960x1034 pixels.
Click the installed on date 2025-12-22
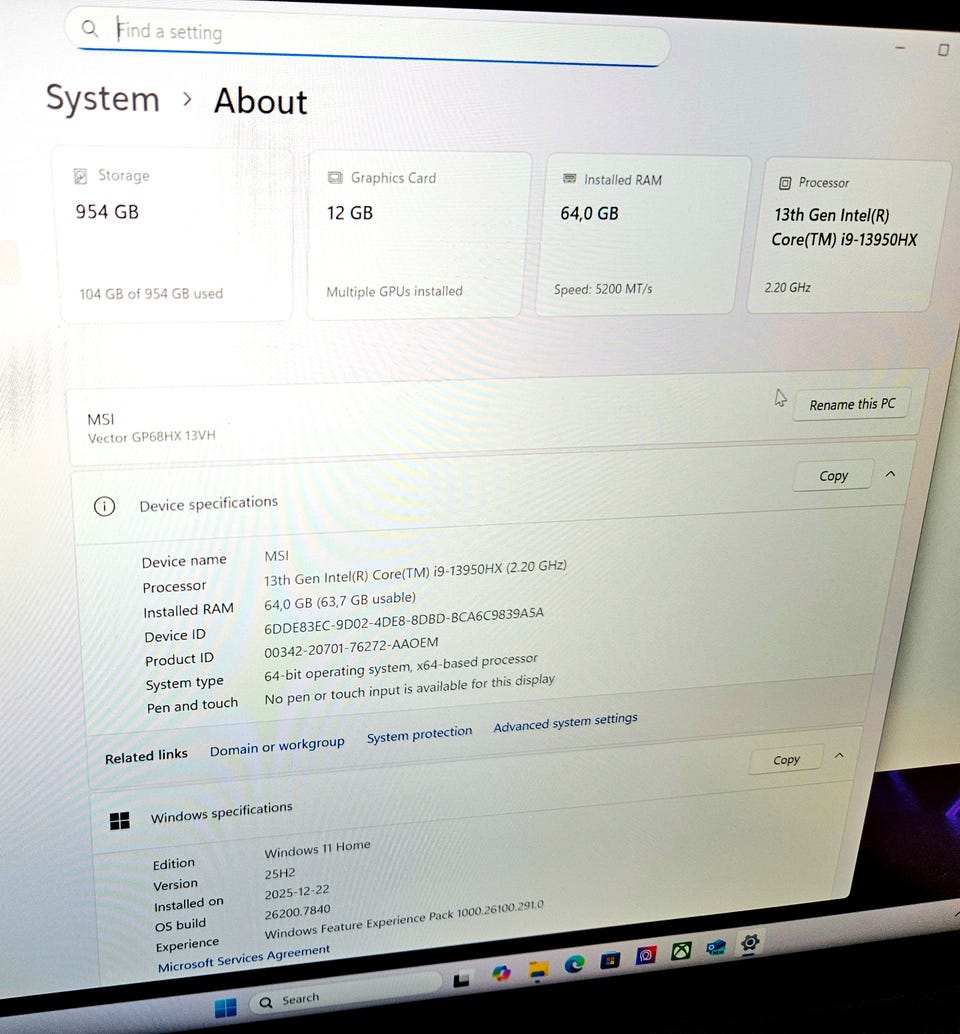pyautogui.click(x=297, y=892)
